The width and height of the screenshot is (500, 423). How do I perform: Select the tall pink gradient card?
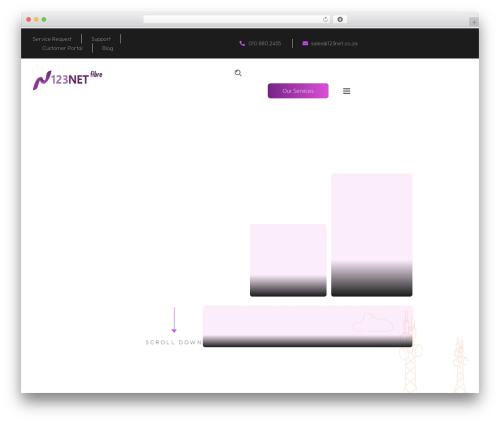[x=372, y=235]
